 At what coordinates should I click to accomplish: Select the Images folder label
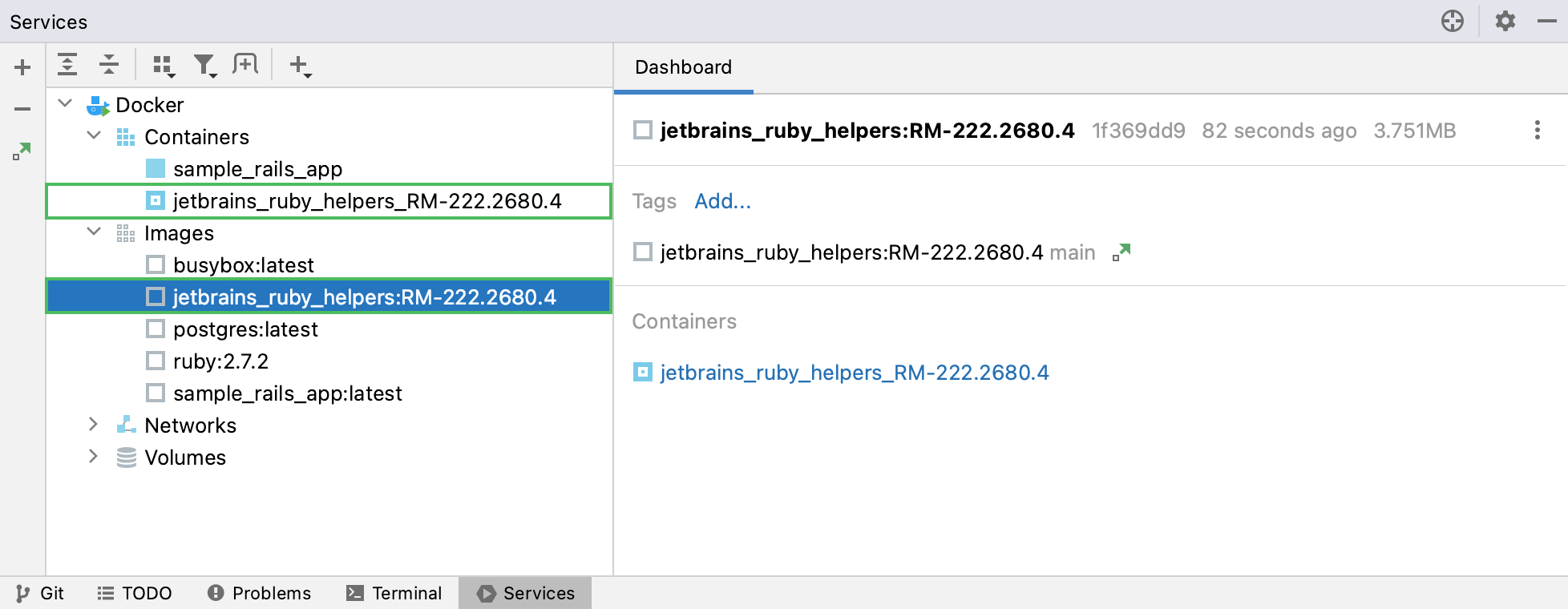coord(179,233)
